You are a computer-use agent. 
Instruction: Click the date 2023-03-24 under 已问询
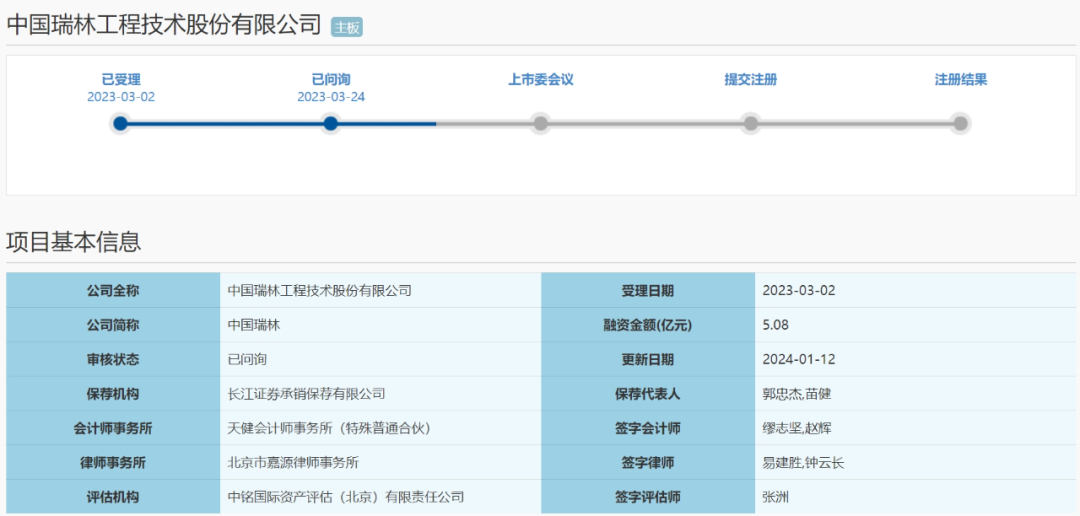pos(331,97)
